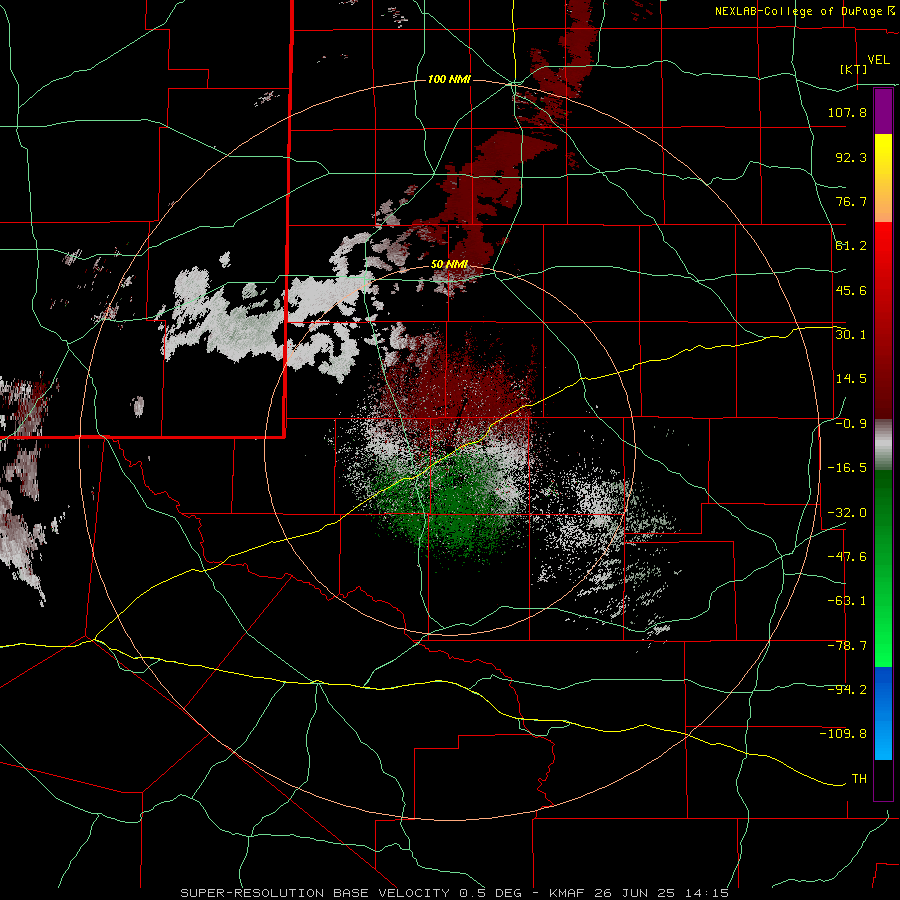900x900 pixels.
Task: Click the "VEL" legend title
Action: tap(878, 60)
